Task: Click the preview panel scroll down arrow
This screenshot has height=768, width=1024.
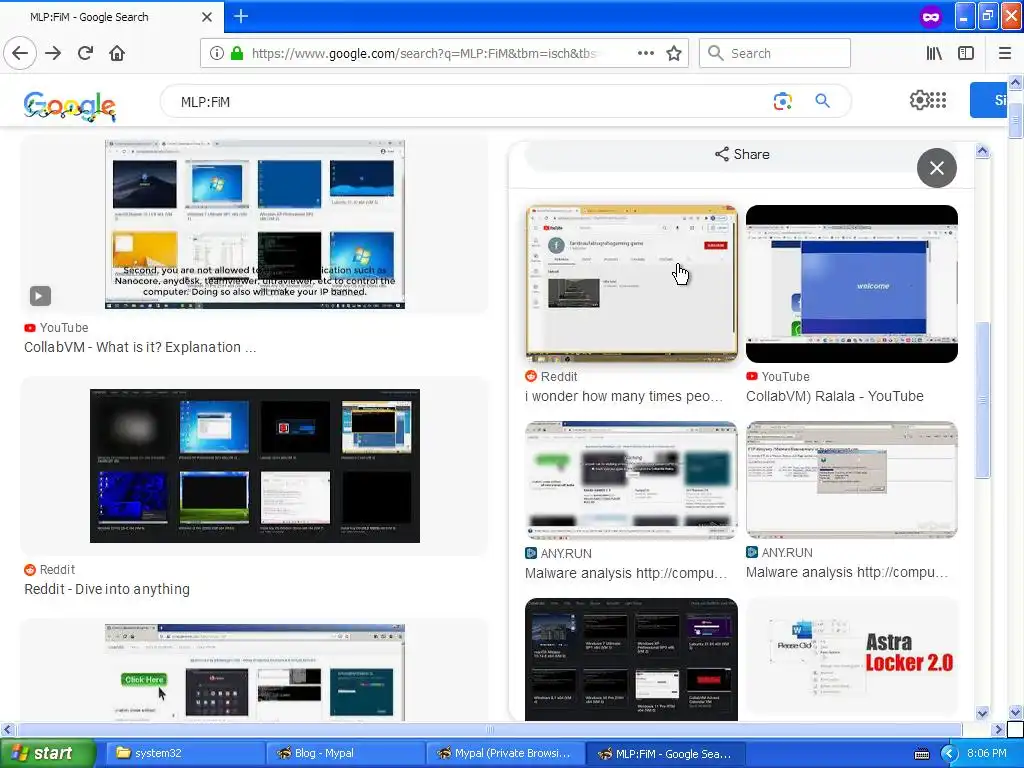Action: (x=982, y=713)
